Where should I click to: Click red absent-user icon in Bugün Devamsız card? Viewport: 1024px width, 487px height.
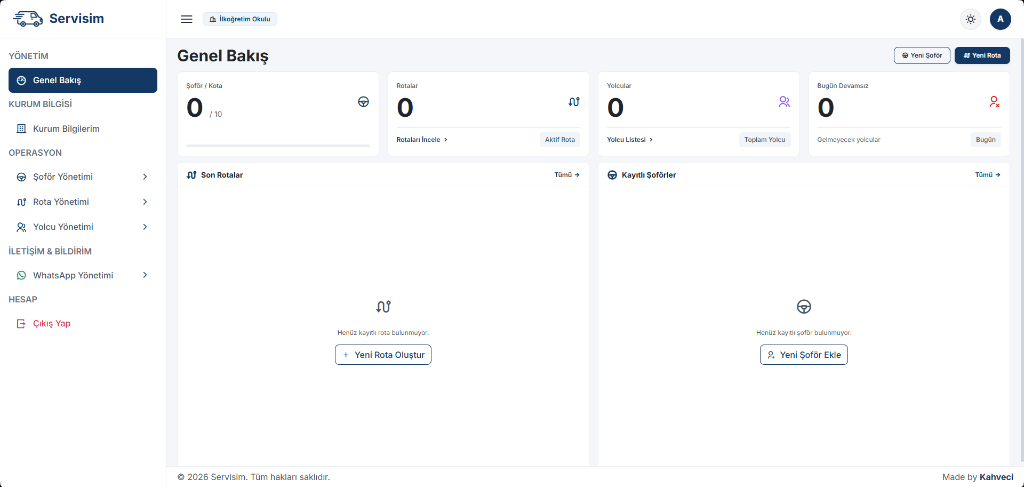[x=994, y=101]
